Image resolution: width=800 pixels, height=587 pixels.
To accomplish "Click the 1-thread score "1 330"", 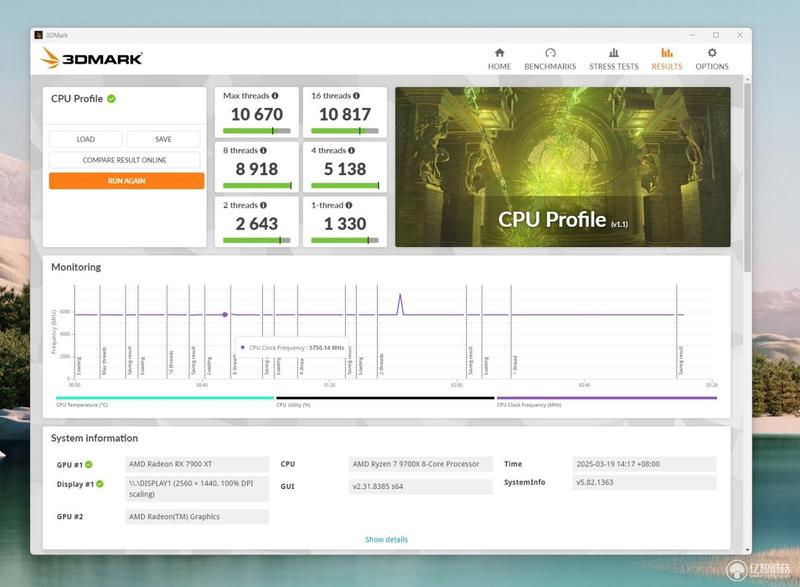I will click(345, 223).
